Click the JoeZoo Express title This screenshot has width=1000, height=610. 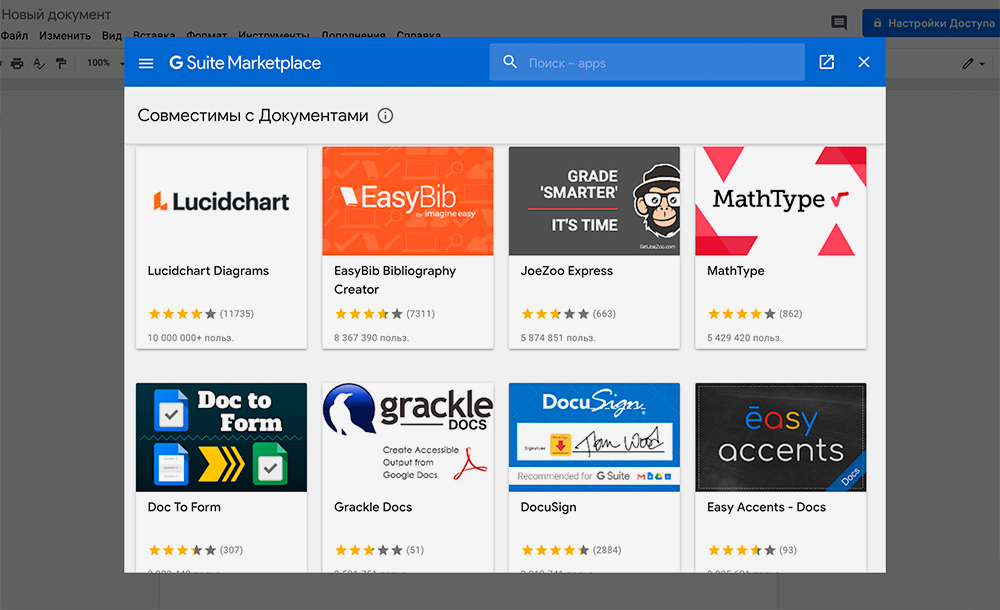click(566, 271)
